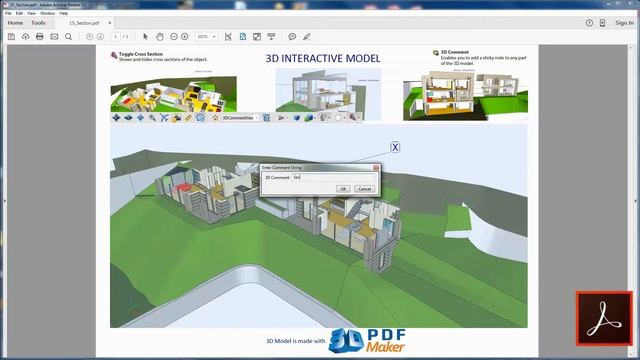
Task: Select the 3D Fly tool
Action: tap(164, 118)
